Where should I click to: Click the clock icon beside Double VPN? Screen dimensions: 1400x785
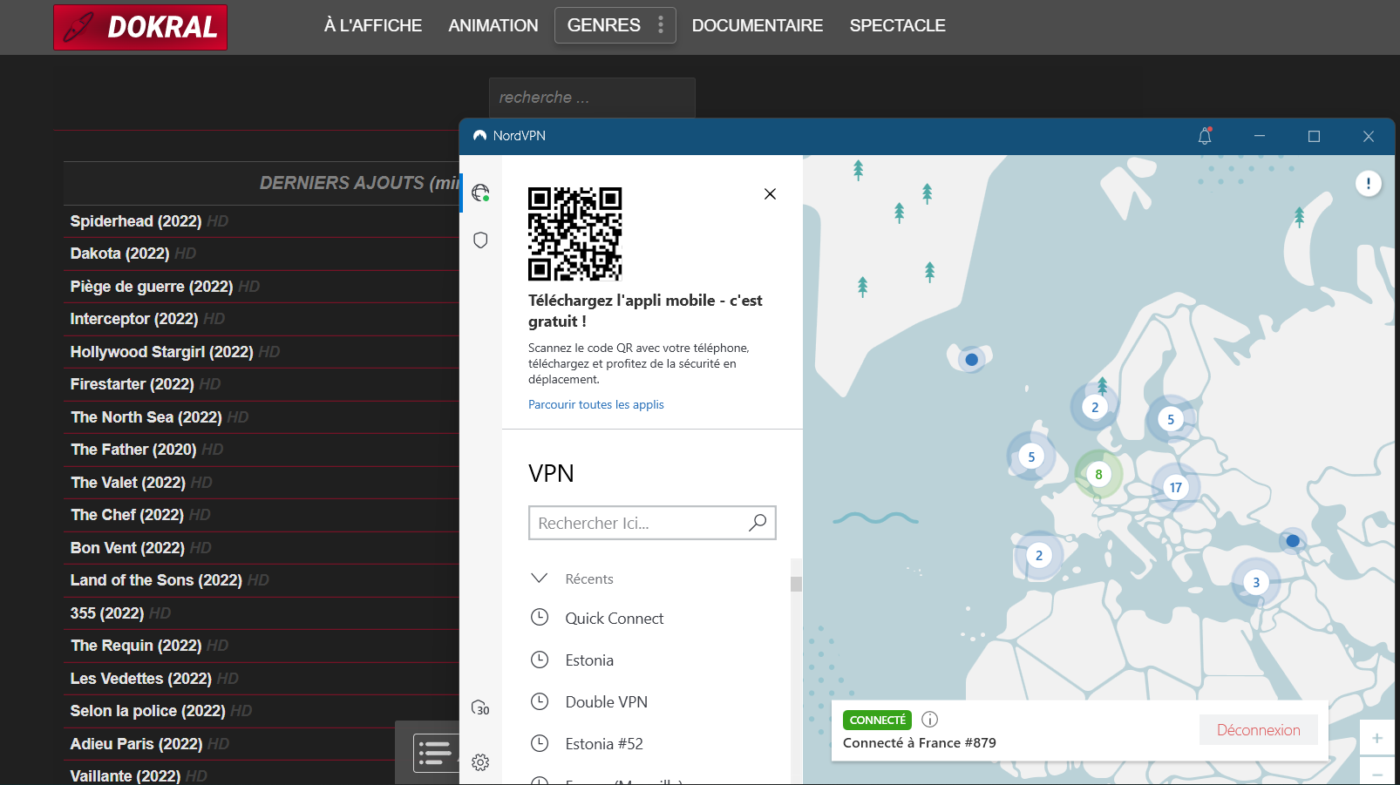coord(539,702)
